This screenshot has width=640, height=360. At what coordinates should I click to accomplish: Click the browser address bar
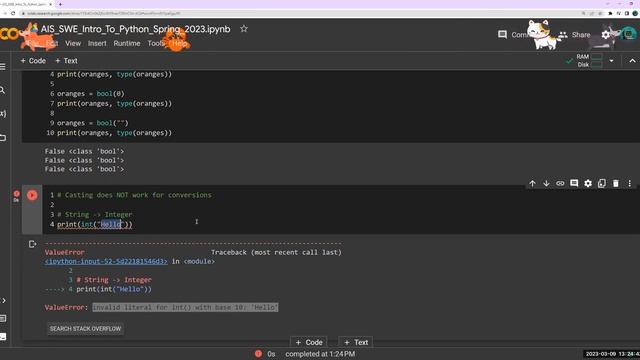pyautogui.click(x=302, y=13)
